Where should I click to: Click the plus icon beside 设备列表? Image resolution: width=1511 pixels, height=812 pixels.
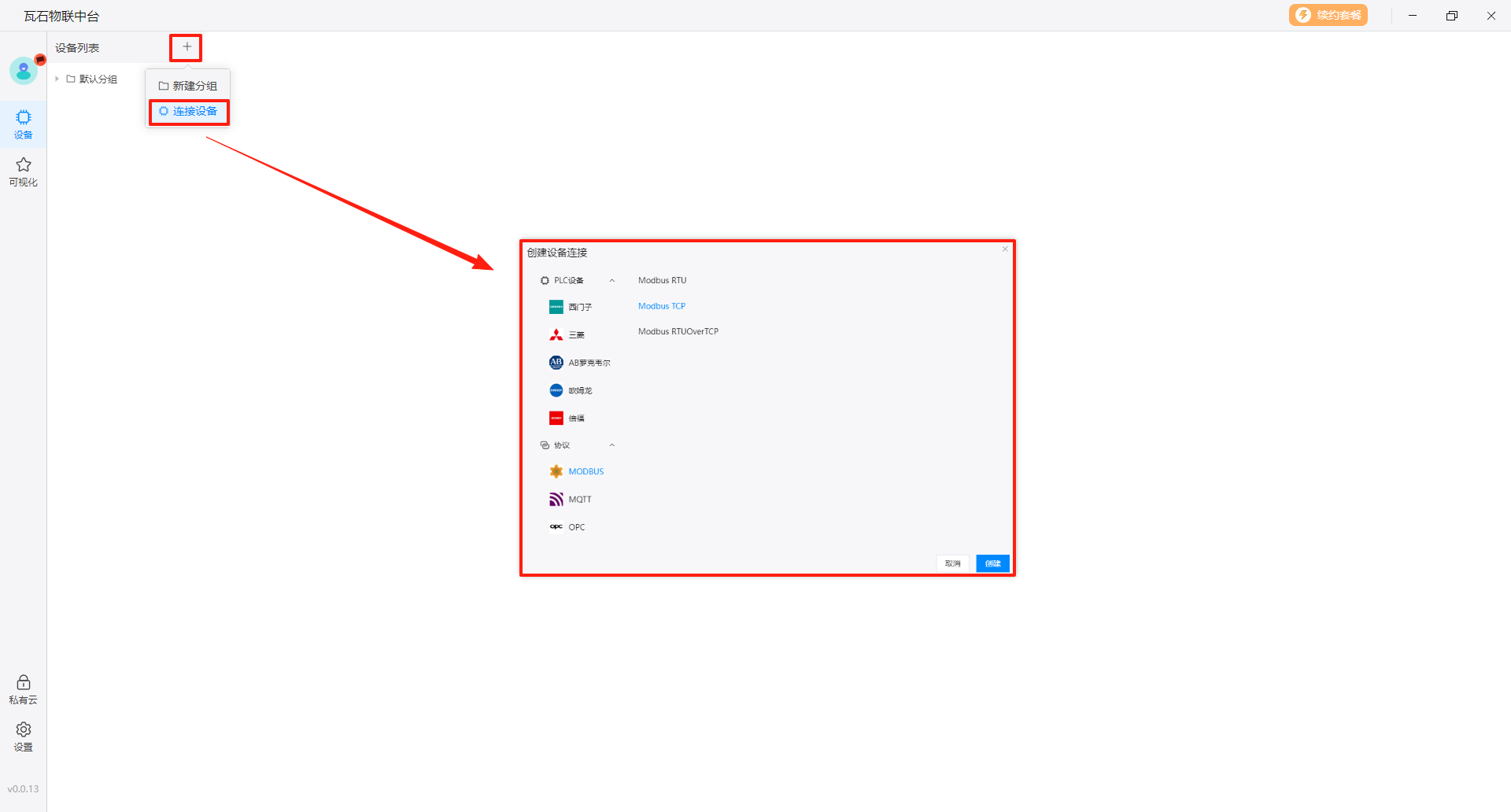(x=187, y=47)
